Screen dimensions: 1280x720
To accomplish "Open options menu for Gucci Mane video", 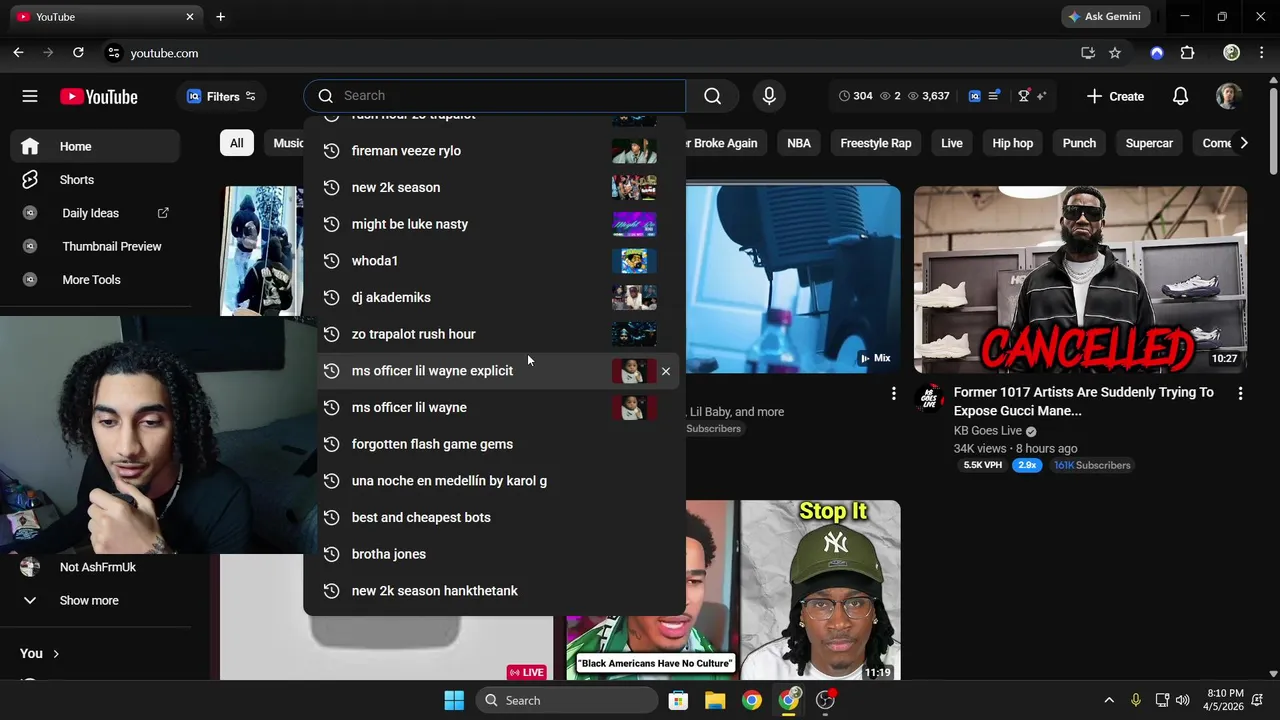I will [1240, 394].
